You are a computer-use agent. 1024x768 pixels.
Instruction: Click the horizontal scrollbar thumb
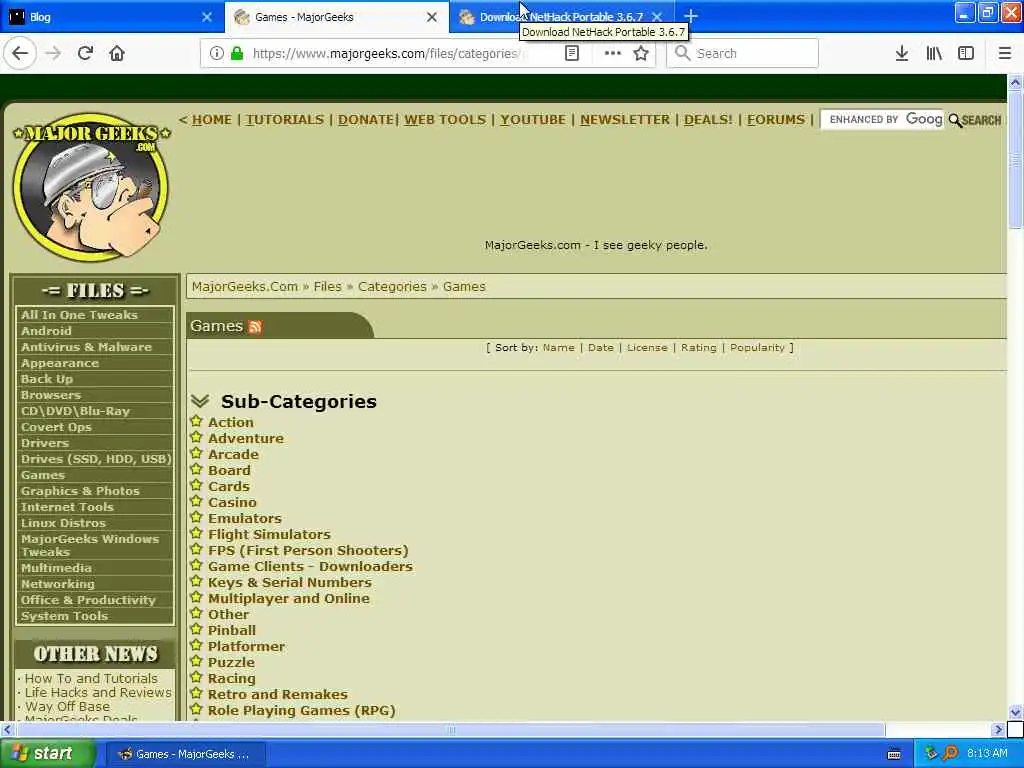pyautogui.click(x=451, y=729)
